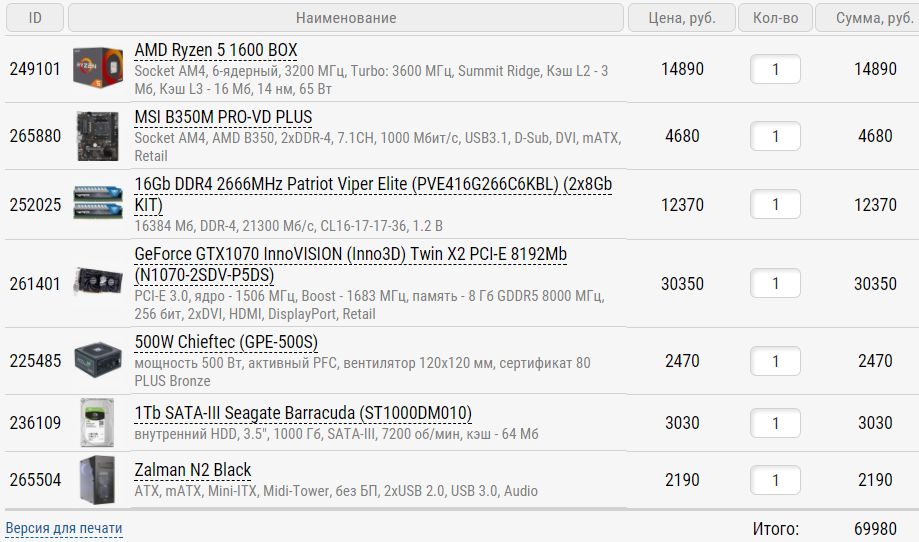Open the 1Tb SATA-III Seagate Barracuda link
Image resolution: width=919 pixels, height=542 pixels.
(303, 413)
